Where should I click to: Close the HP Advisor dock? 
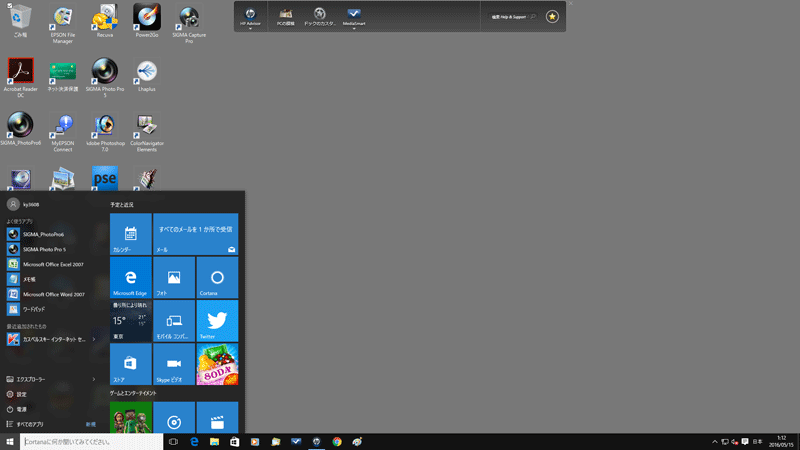(570, 4)
